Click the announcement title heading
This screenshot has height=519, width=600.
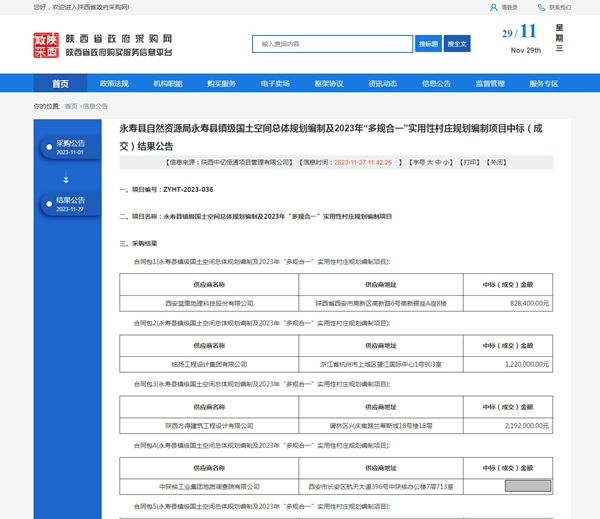pos(331,137)
